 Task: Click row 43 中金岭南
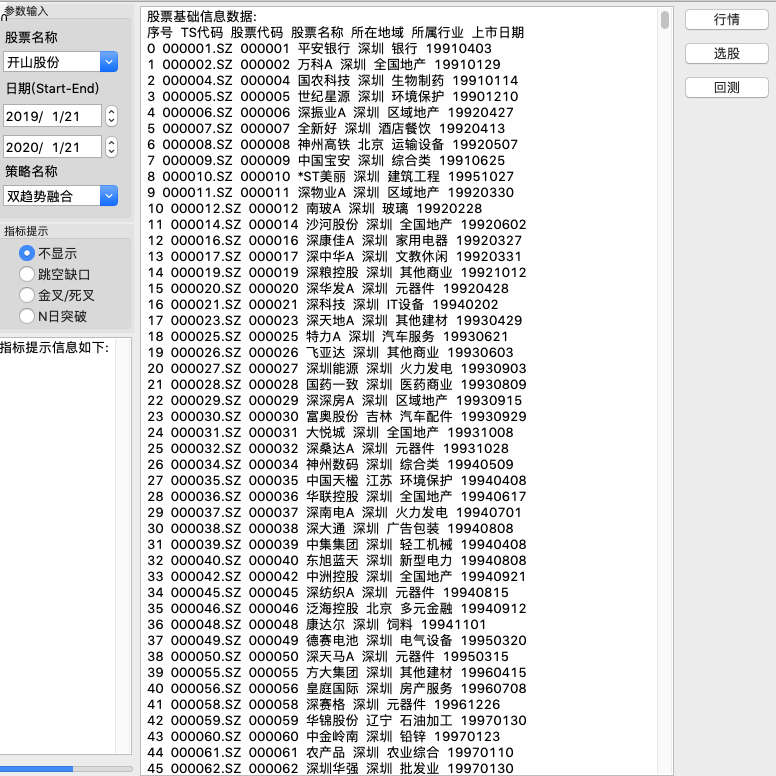point(324,736)
